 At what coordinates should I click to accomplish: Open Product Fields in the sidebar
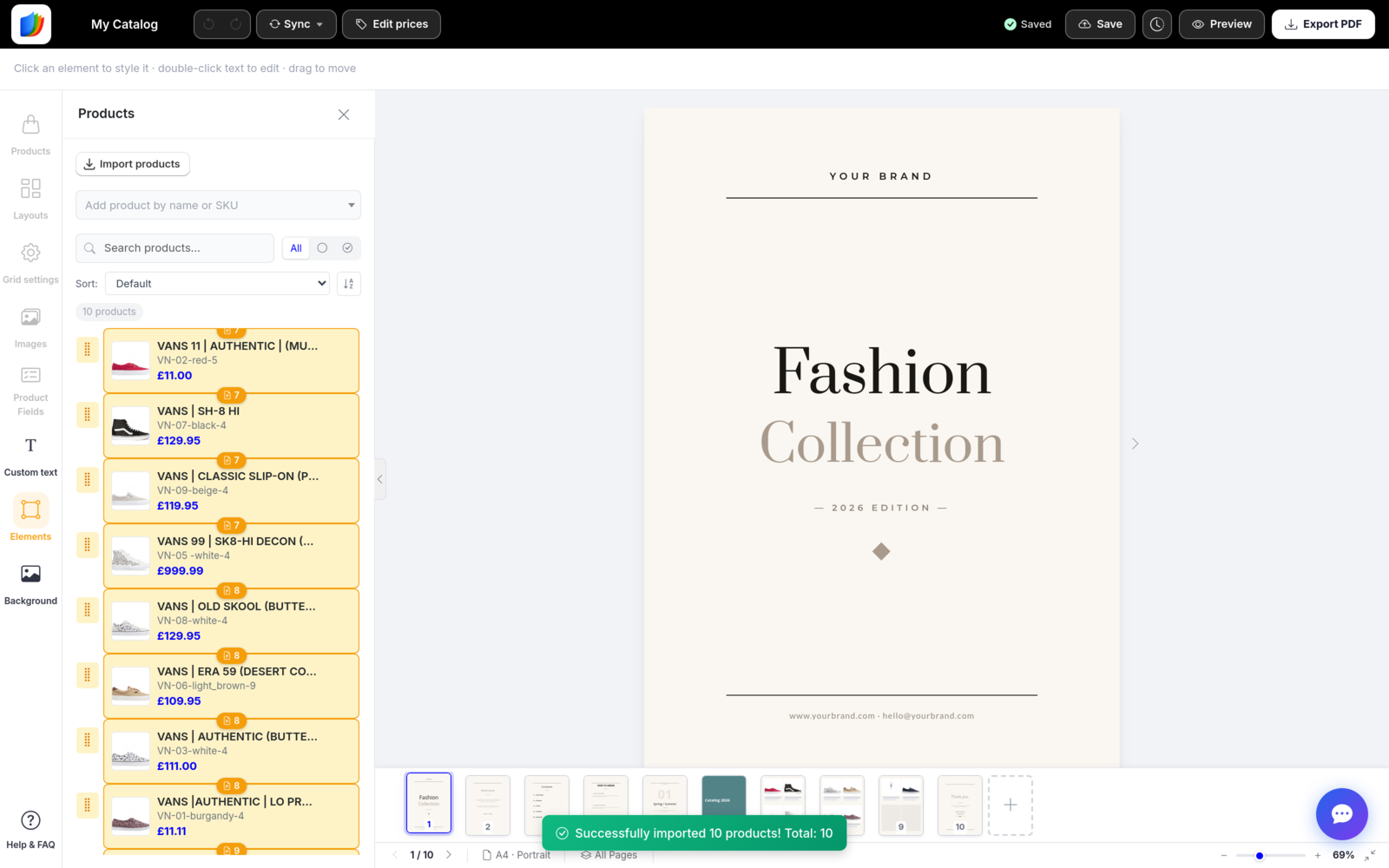coord(30,391)
